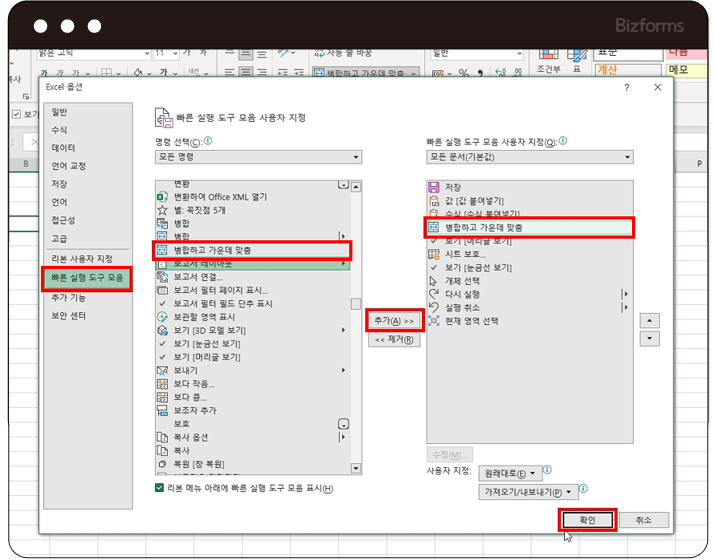Open 가져오기/내보내기 dropdown
The image size is (715, 560).
pos(528,492)
